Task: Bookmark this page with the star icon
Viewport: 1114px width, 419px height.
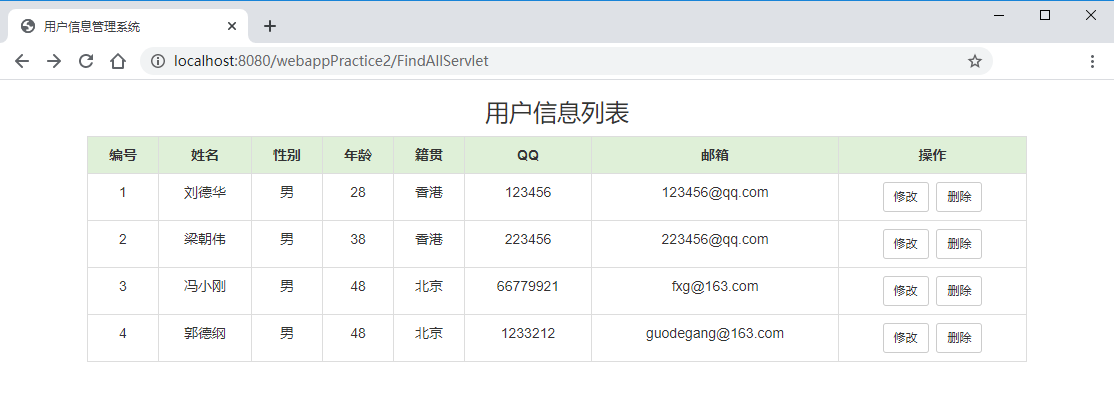Action: (x=975, y=61)
